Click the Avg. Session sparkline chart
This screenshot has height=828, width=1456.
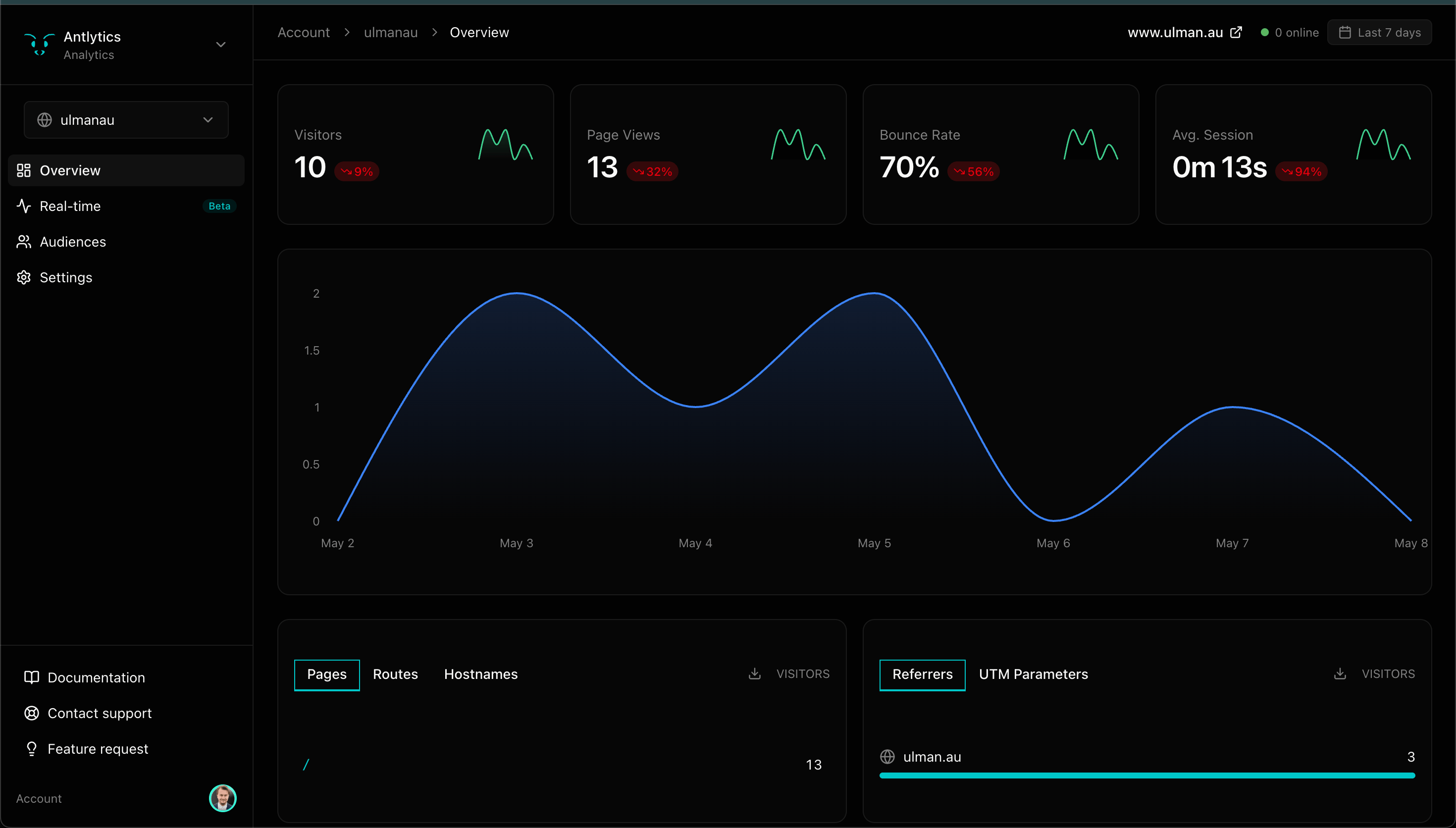(x=1384, y=145)
